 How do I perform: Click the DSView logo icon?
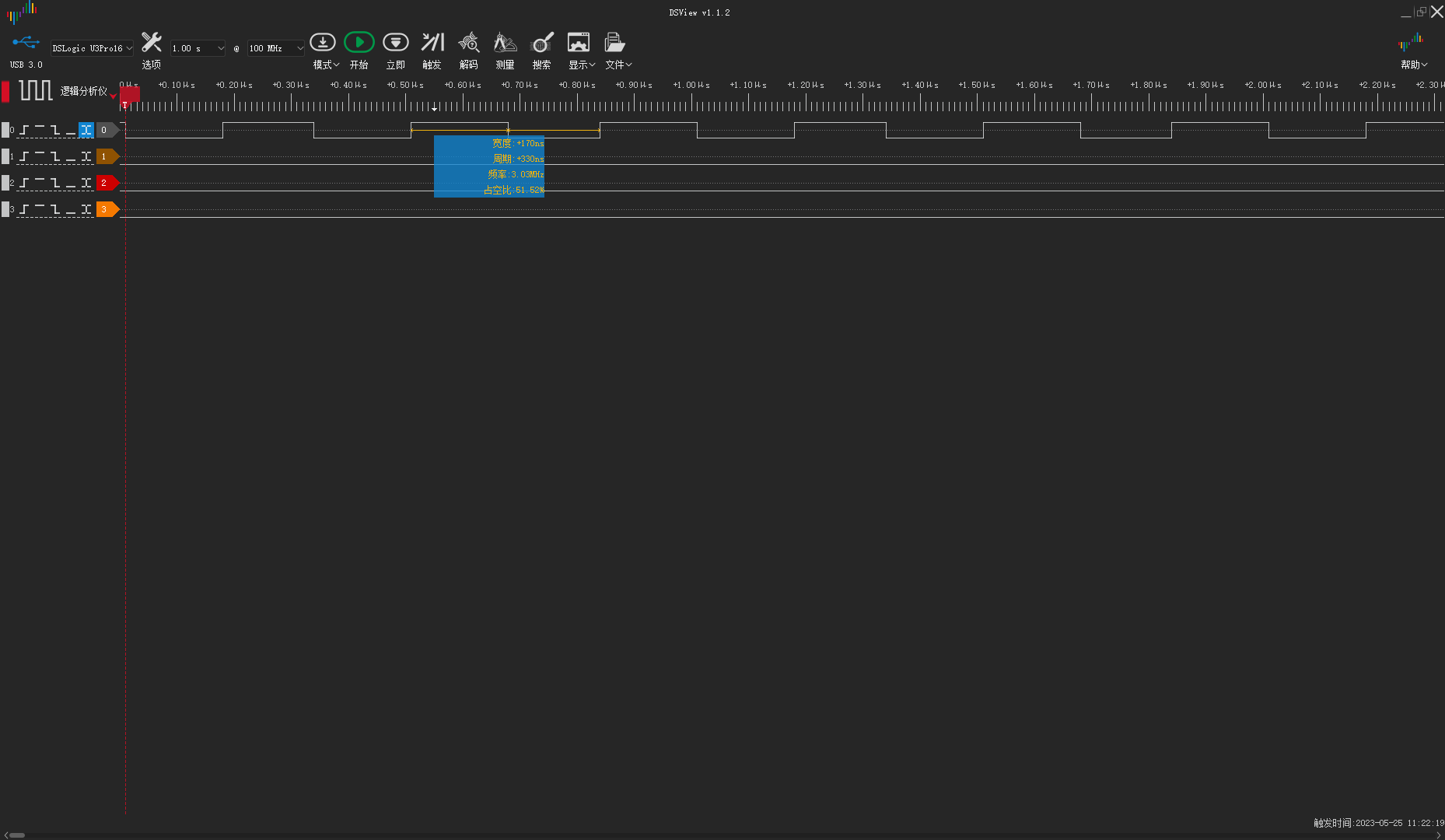click(22, 12)
